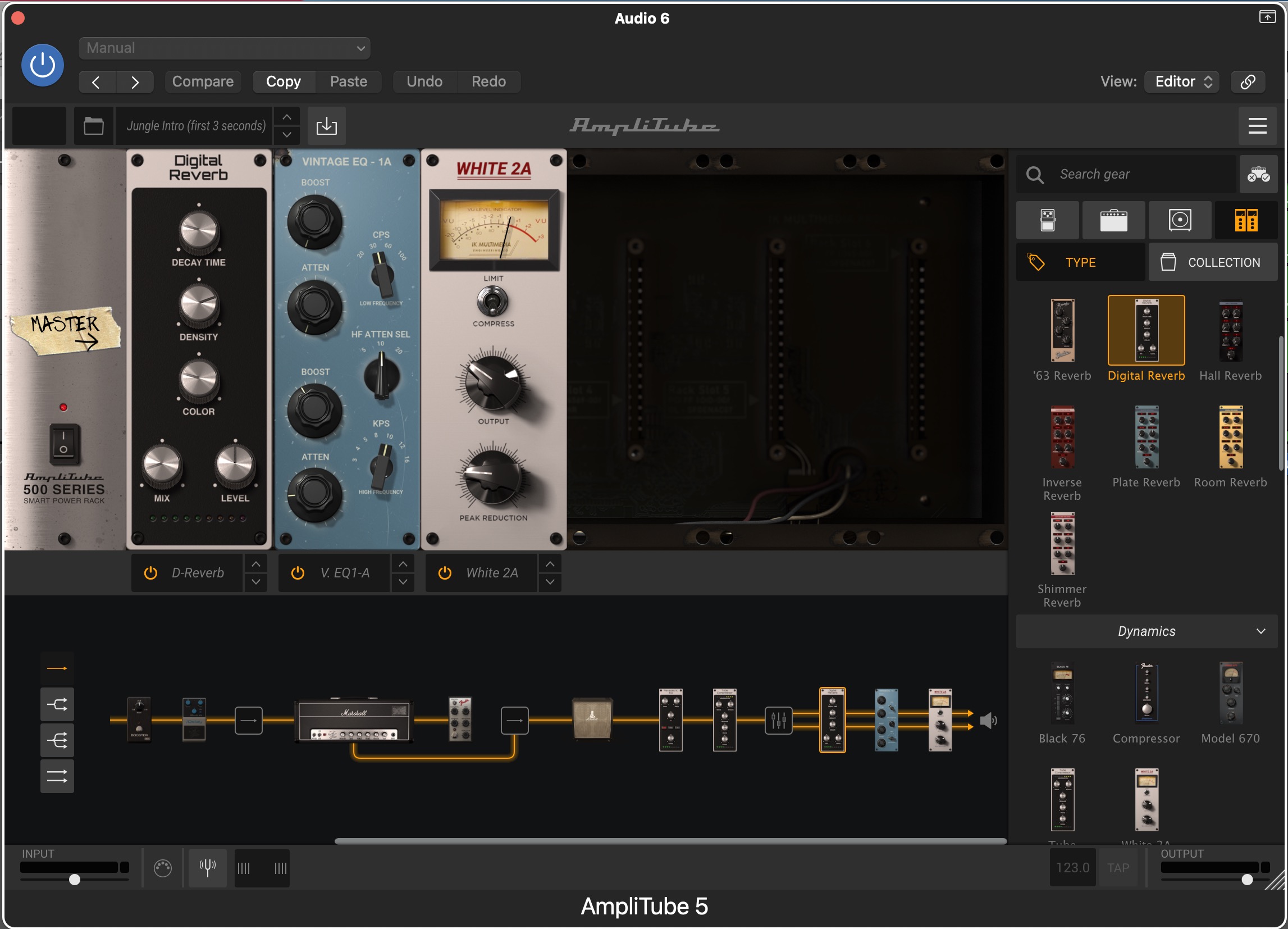
Task: Click the INPUT level slider handle
Action: (x=75, y=880)
